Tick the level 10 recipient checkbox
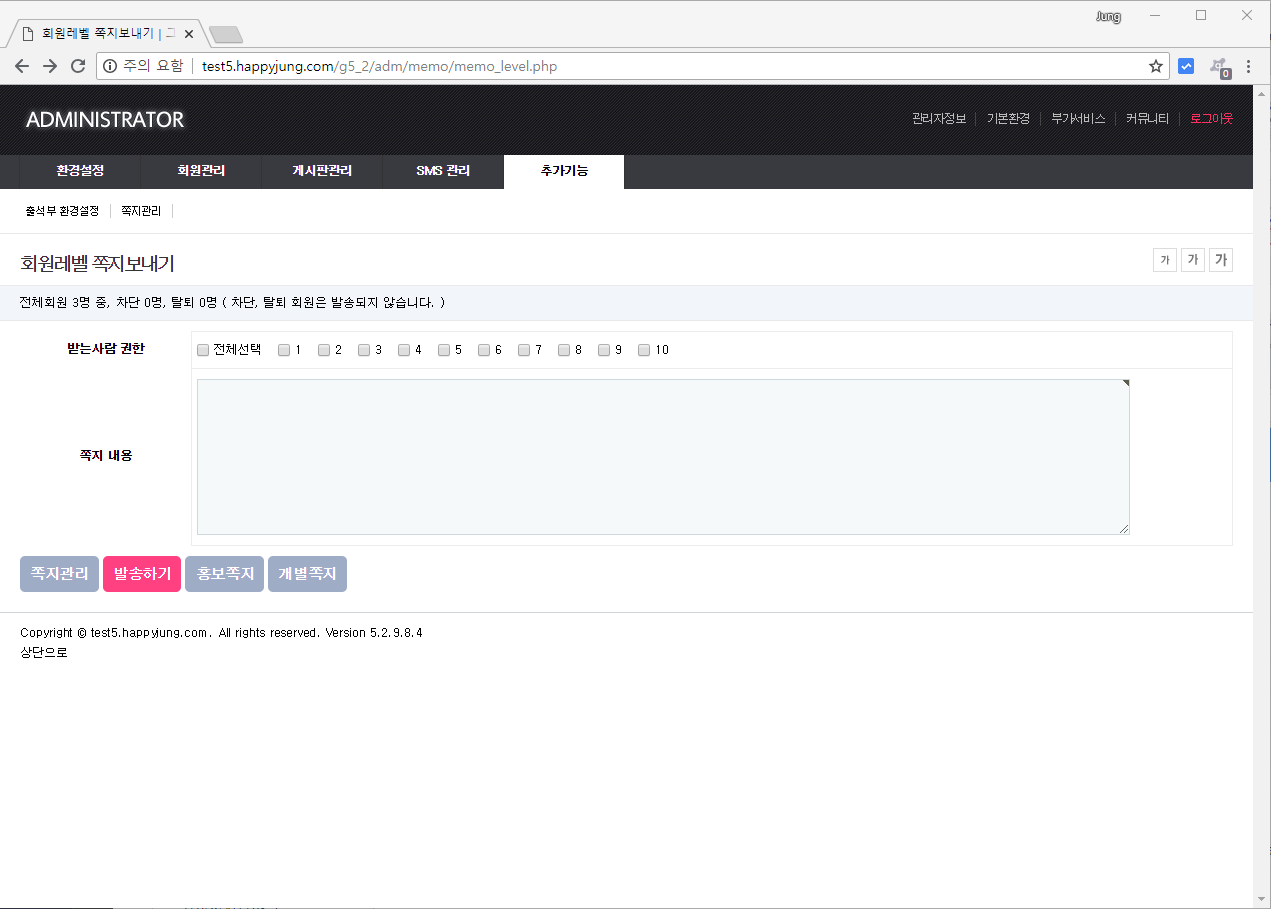The height and width of the screenshot is (909, 1271). [644, 350]
